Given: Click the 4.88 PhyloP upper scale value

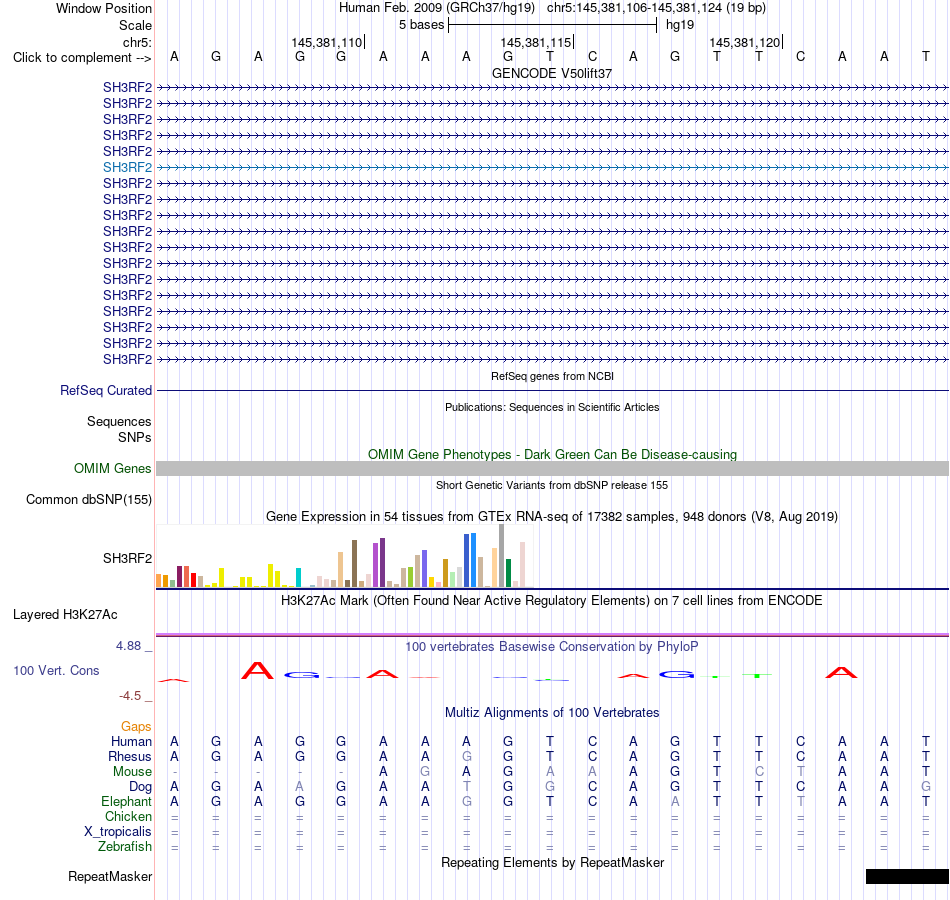Looking at the screenshot, I should pos(128,646).
